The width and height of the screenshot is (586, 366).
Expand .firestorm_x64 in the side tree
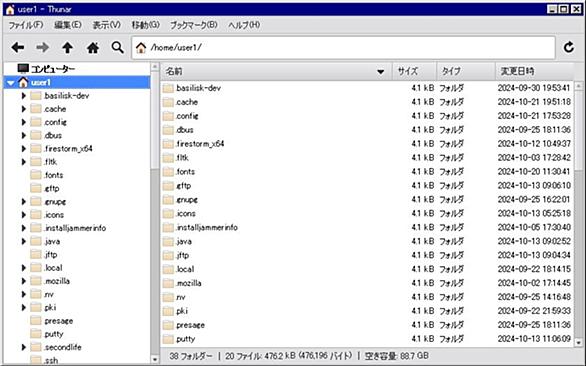point(24,149)
